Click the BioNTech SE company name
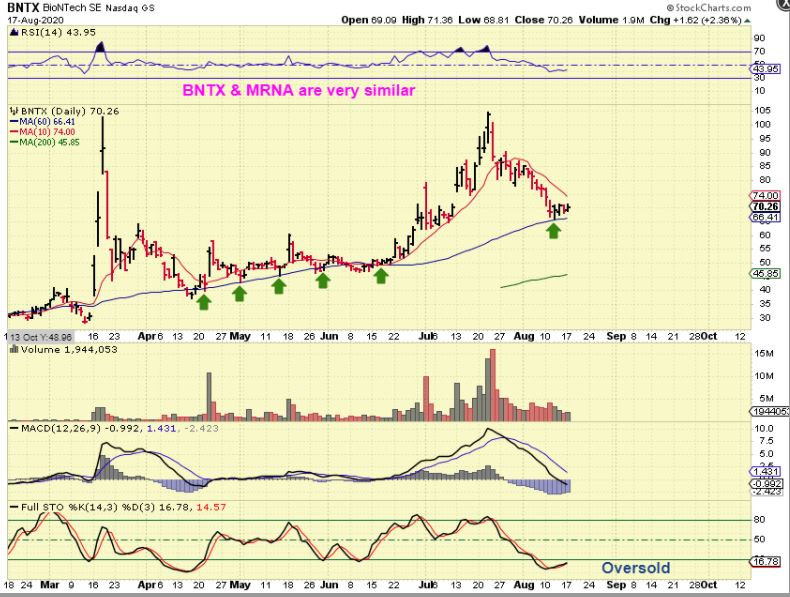790x597 pixels. pos(73,9)
